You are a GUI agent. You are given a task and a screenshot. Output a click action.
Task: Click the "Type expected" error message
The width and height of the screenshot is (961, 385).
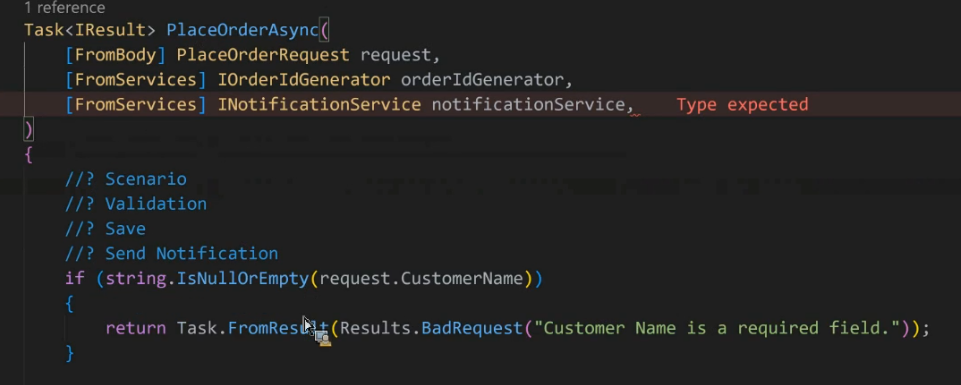pyautogui.click(x=742, y=105)
